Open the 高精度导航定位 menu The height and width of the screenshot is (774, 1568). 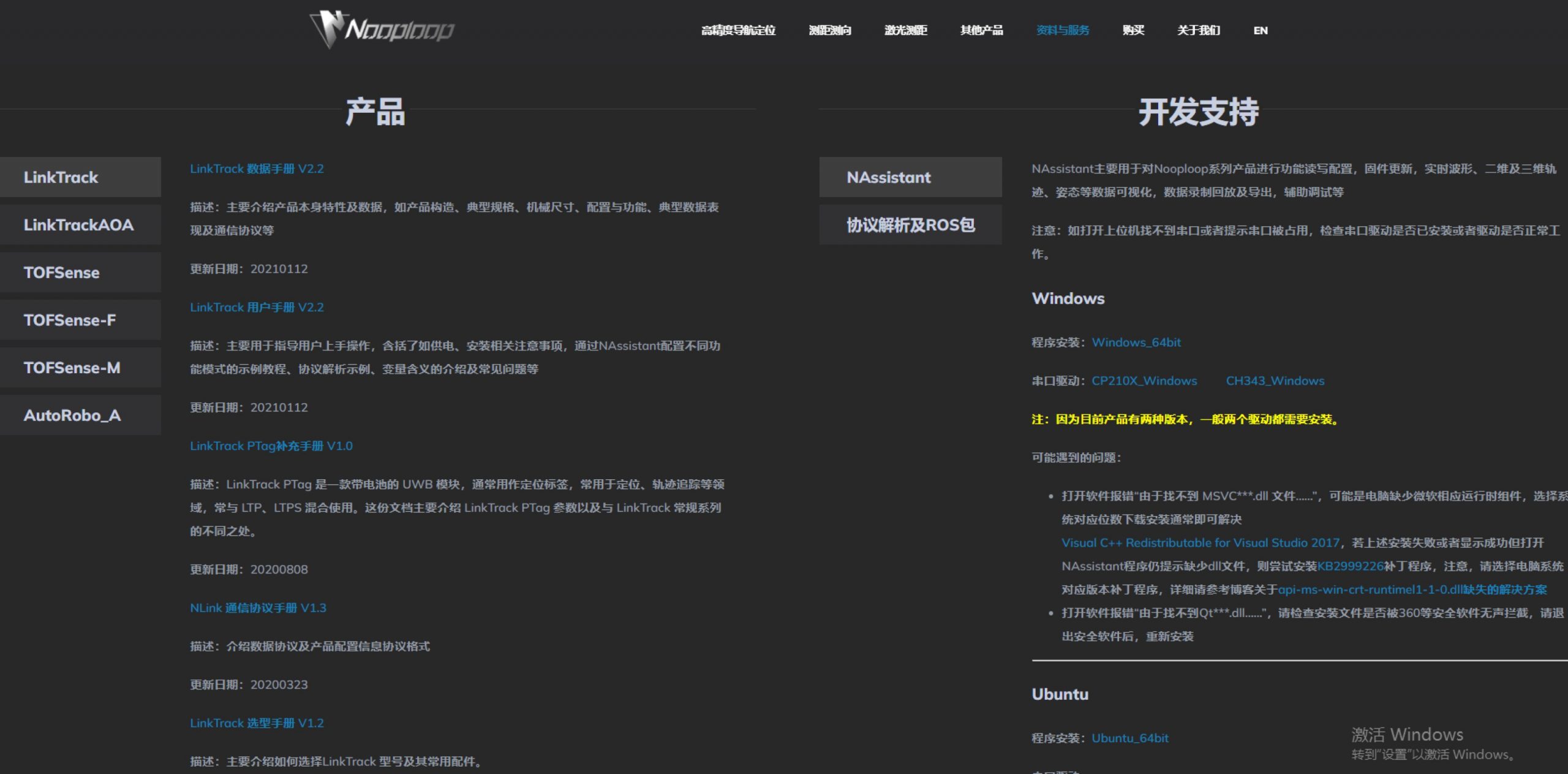coord(738,30)
